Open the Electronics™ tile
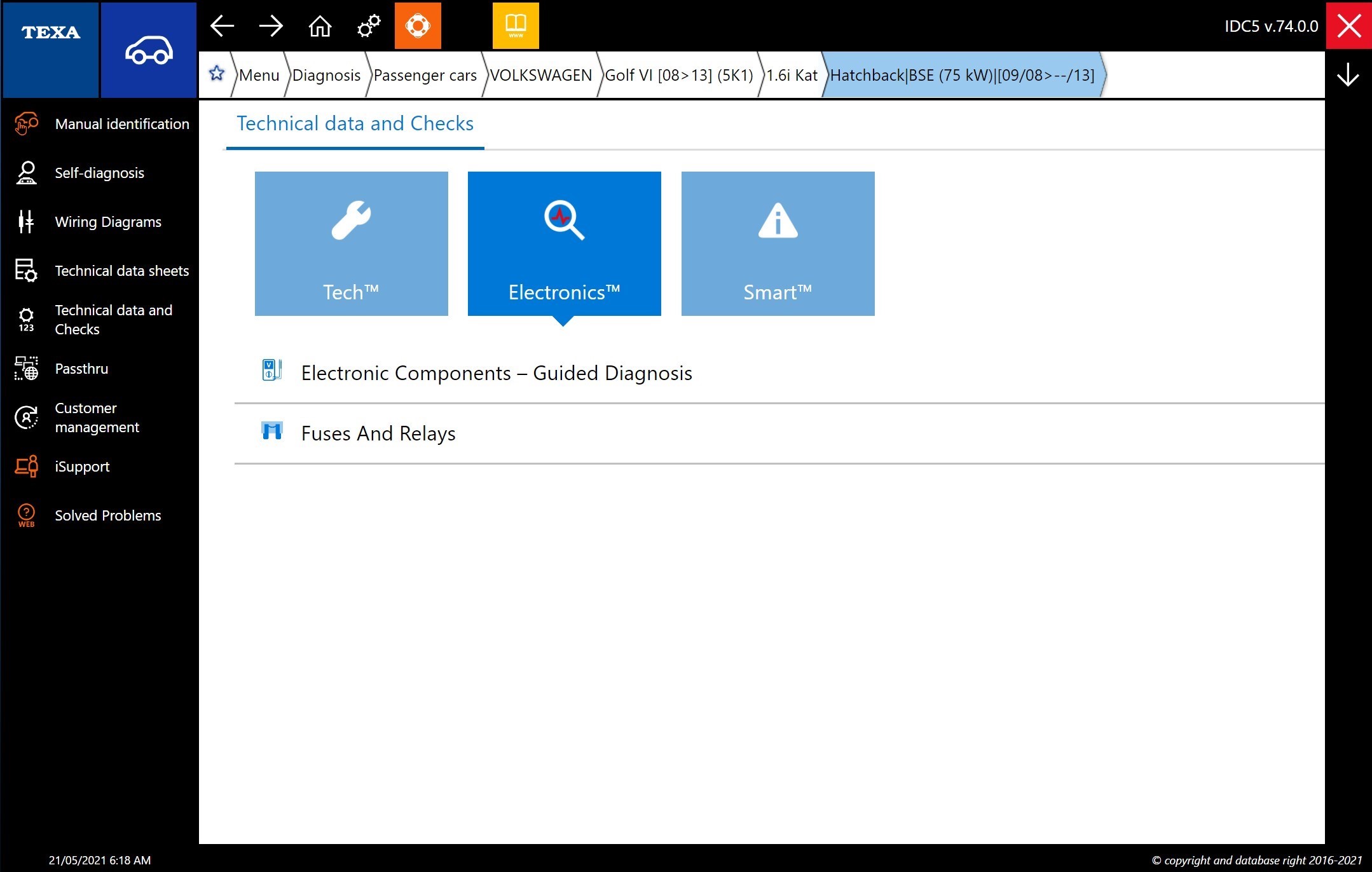The height and width of the screenshot is (872, 1372). [x=565, y=243]
